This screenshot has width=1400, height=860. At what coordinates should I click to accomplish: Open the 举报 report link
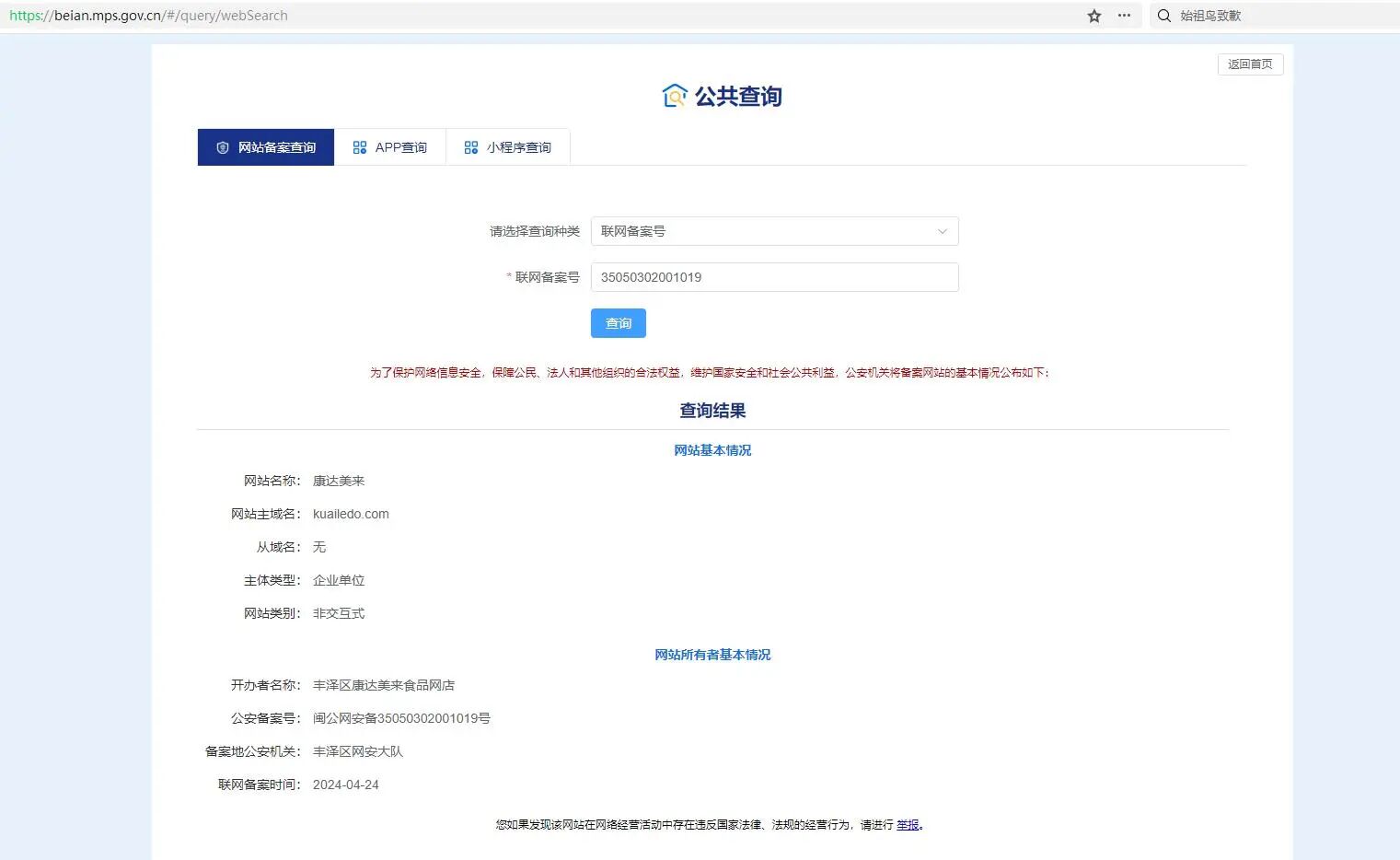pyautogui.click(x=908, y=825)
